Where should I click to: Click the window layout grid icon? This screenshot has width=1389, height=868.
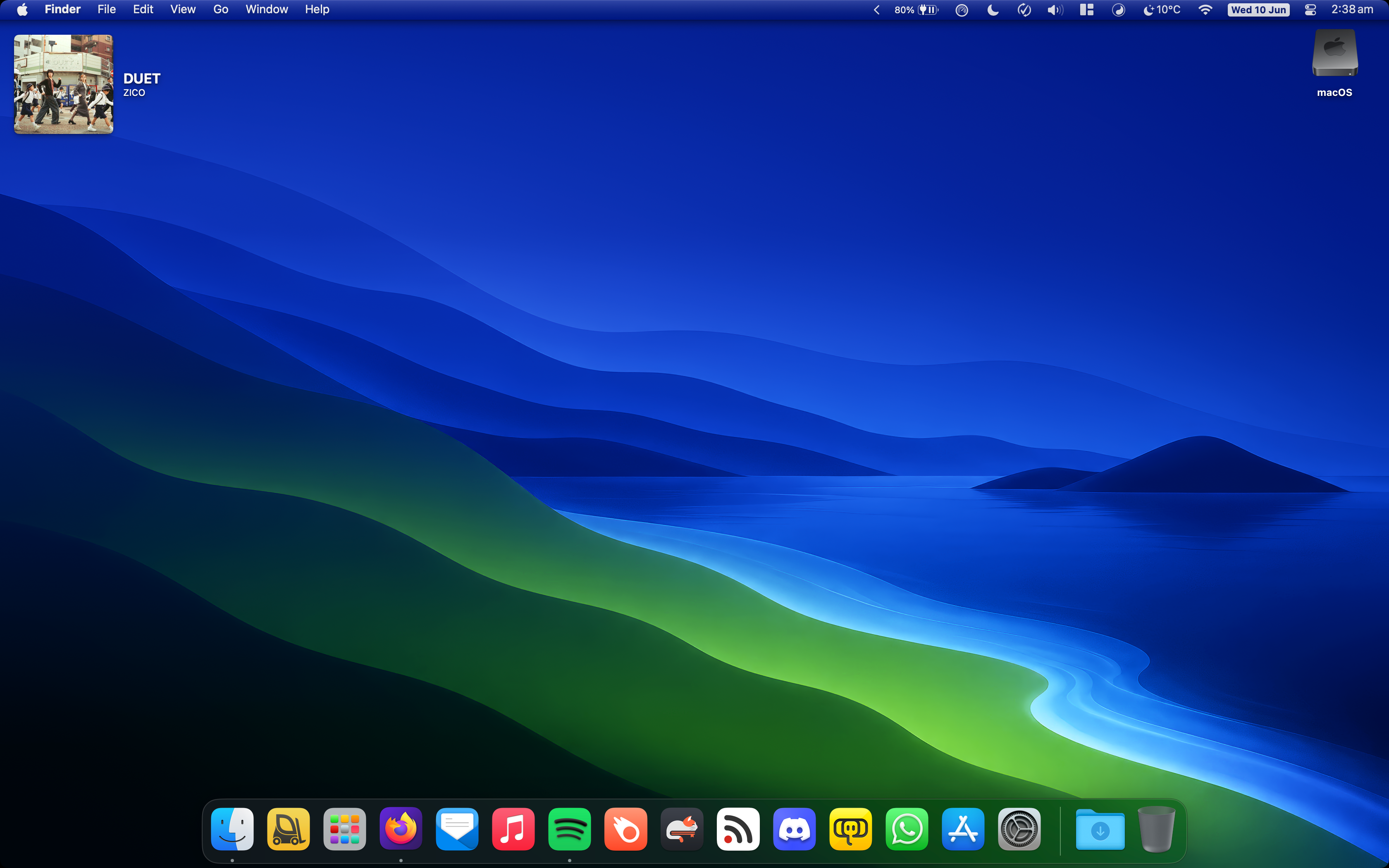pyautogui.click(x=1086, y=10)
